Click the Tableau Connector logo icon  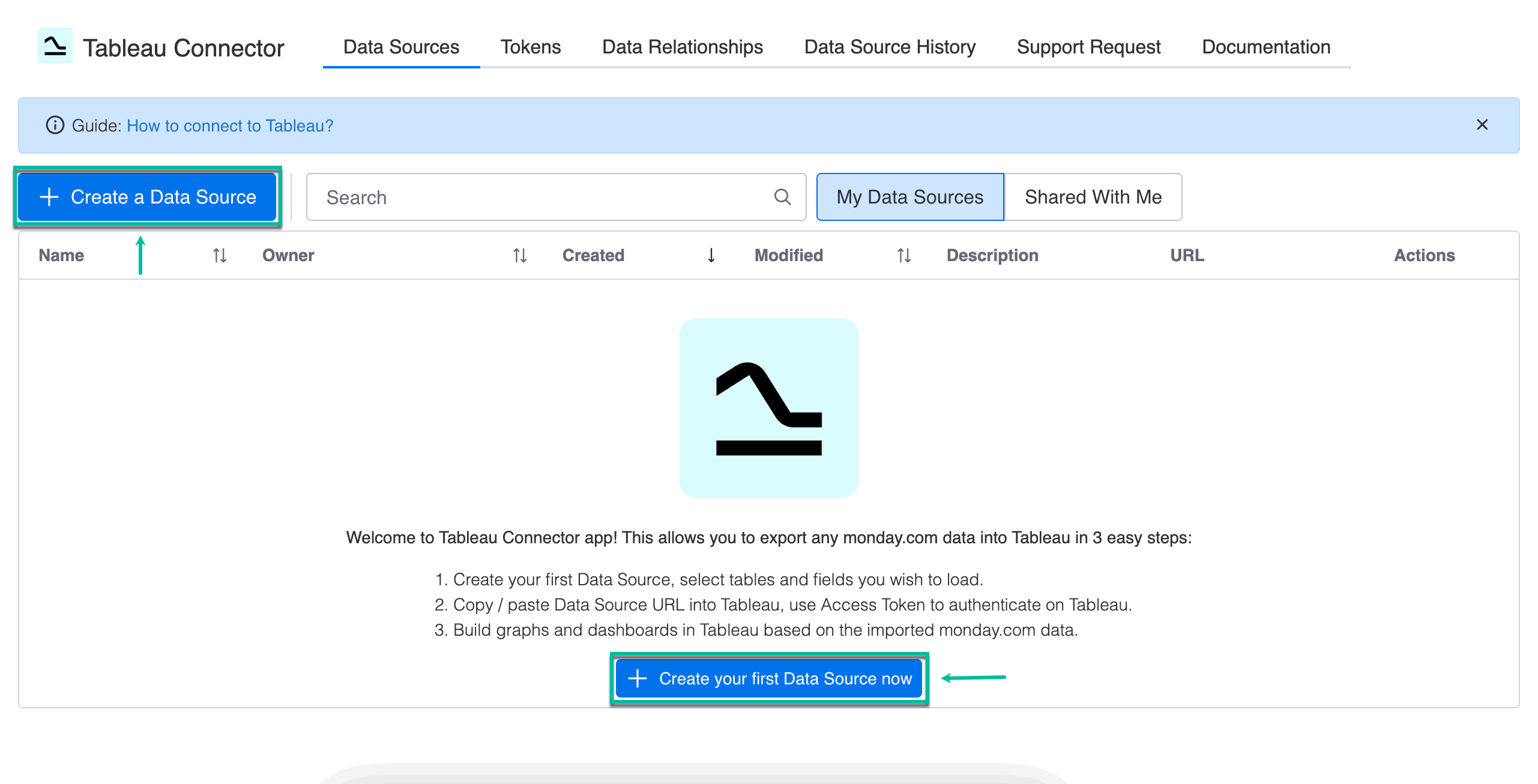[55, 46]
